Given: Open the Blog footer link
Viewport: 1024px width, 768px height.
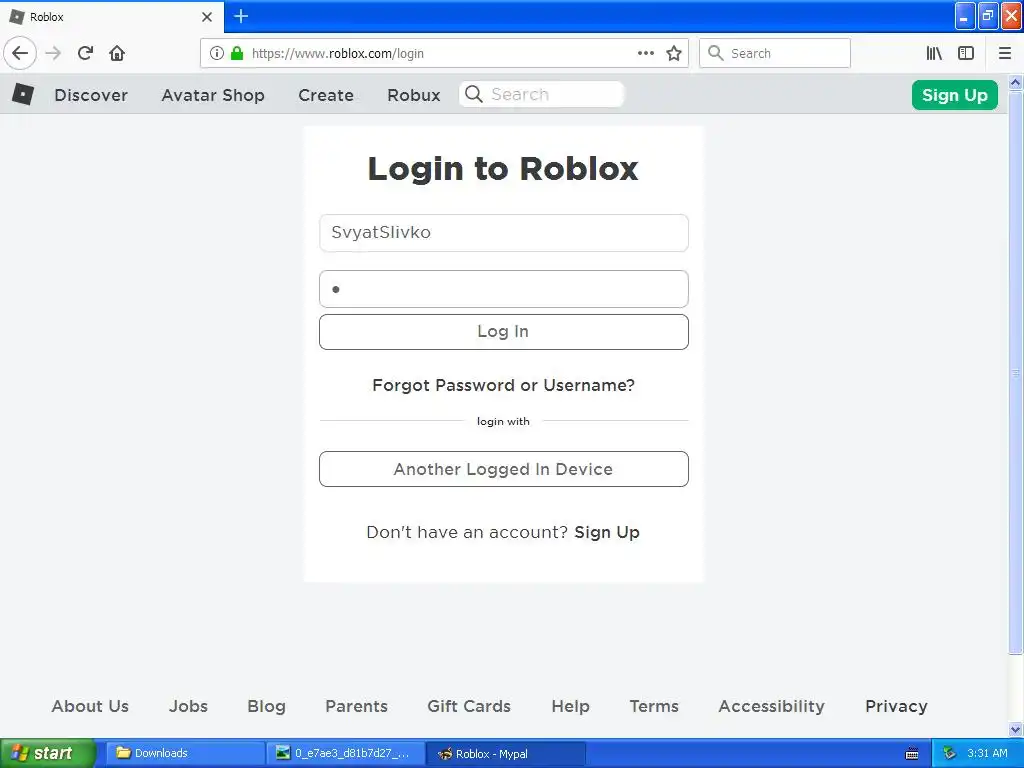Looking at the screenshot, I should [266, 706].
